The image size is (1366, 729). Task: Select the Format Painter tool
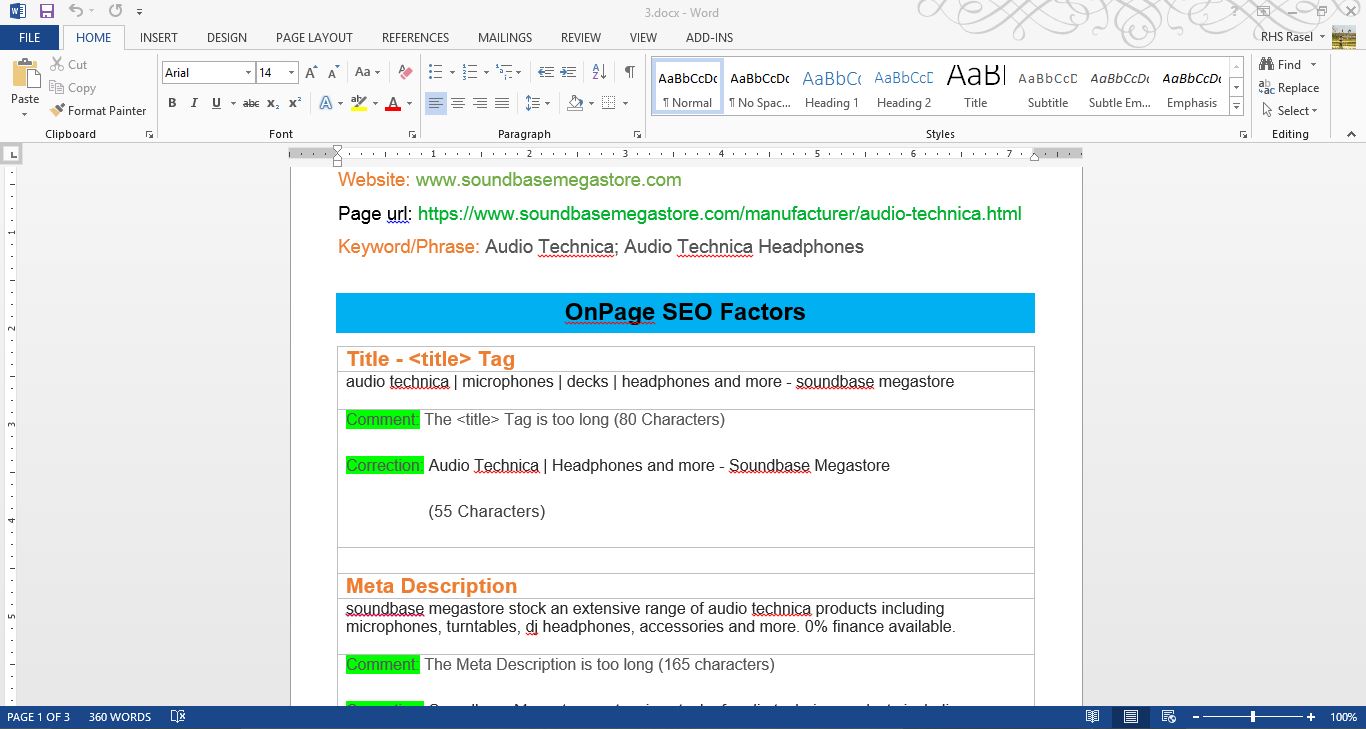pyautogui.click(x=99, y=110)
